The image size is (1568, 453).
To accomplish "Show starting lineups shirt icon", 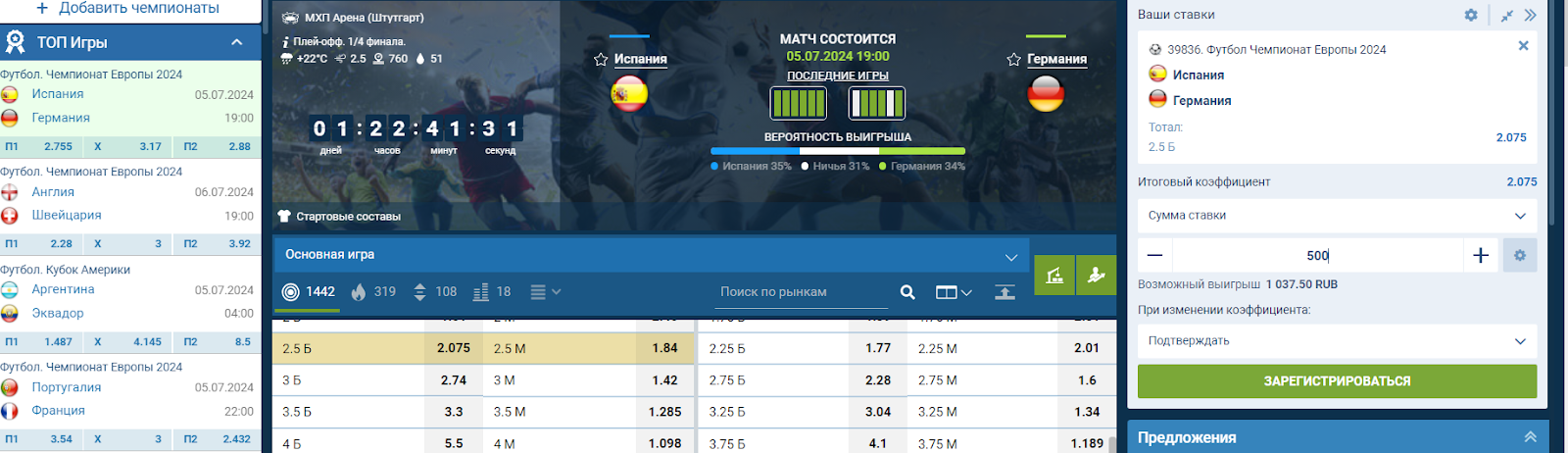I will (x=284, y=217).
